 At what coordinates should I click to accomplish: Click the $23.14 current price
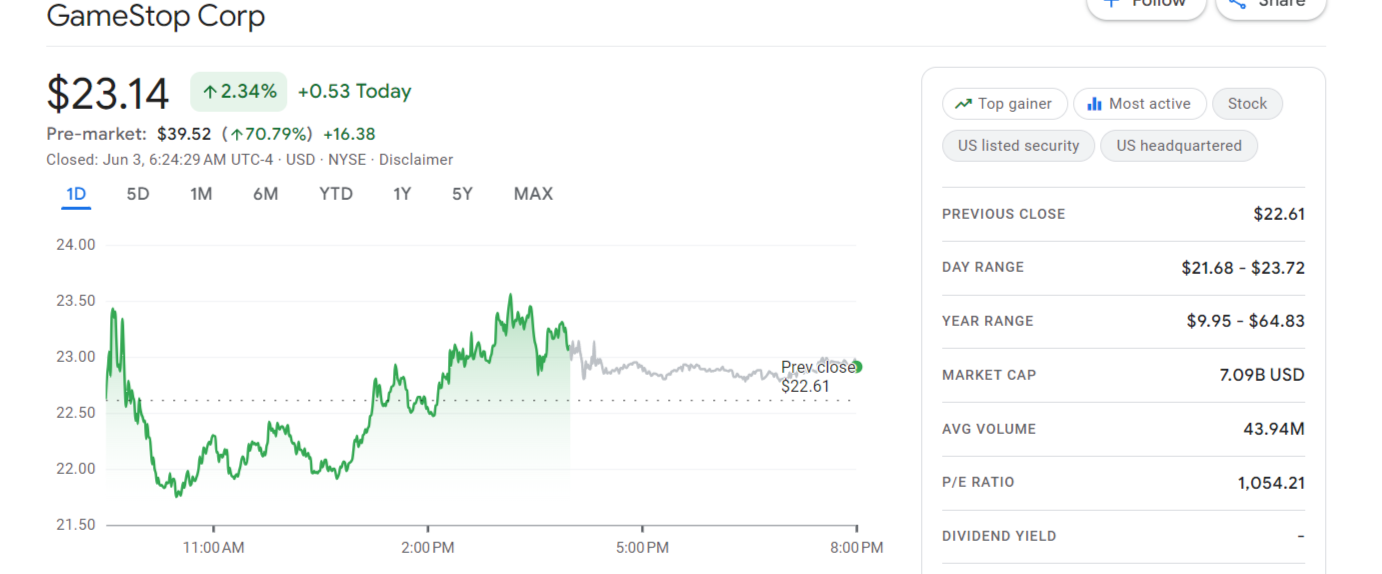[x=108, y=93]
